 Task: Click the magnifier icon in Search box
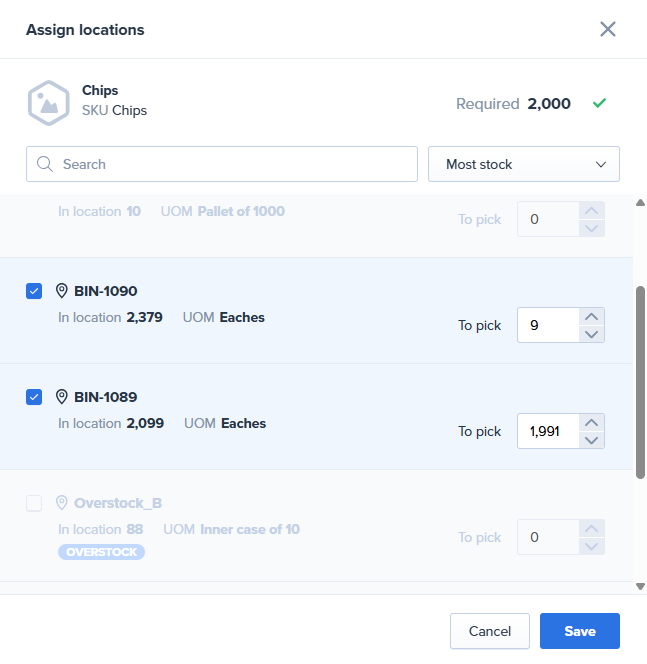click(x=45, y=164)
